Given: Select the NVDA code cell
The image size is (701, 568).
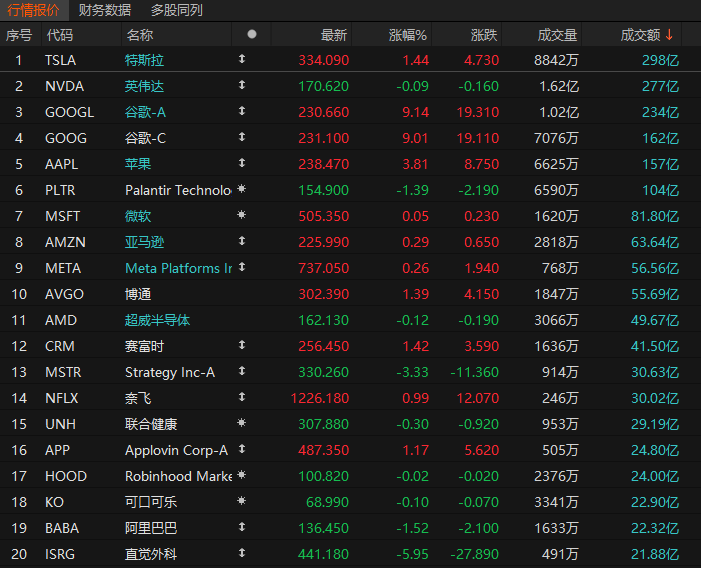Looking at the screenshot, I should [x=64, y=86].
